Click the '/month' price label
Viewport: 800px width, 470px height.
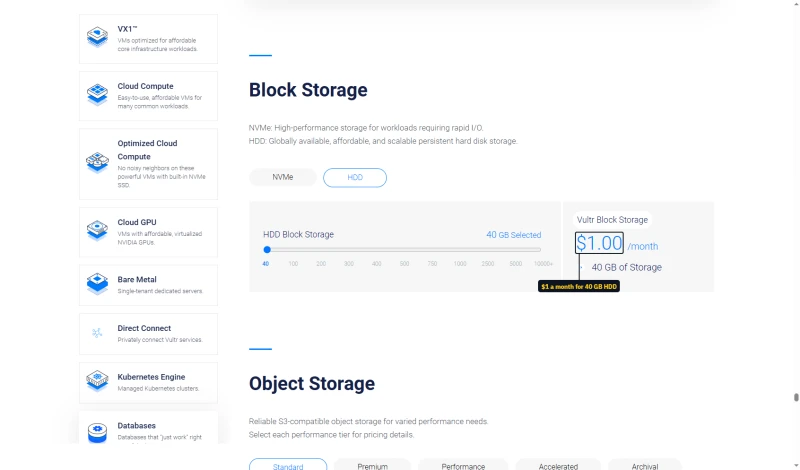[x=643, y=246]
